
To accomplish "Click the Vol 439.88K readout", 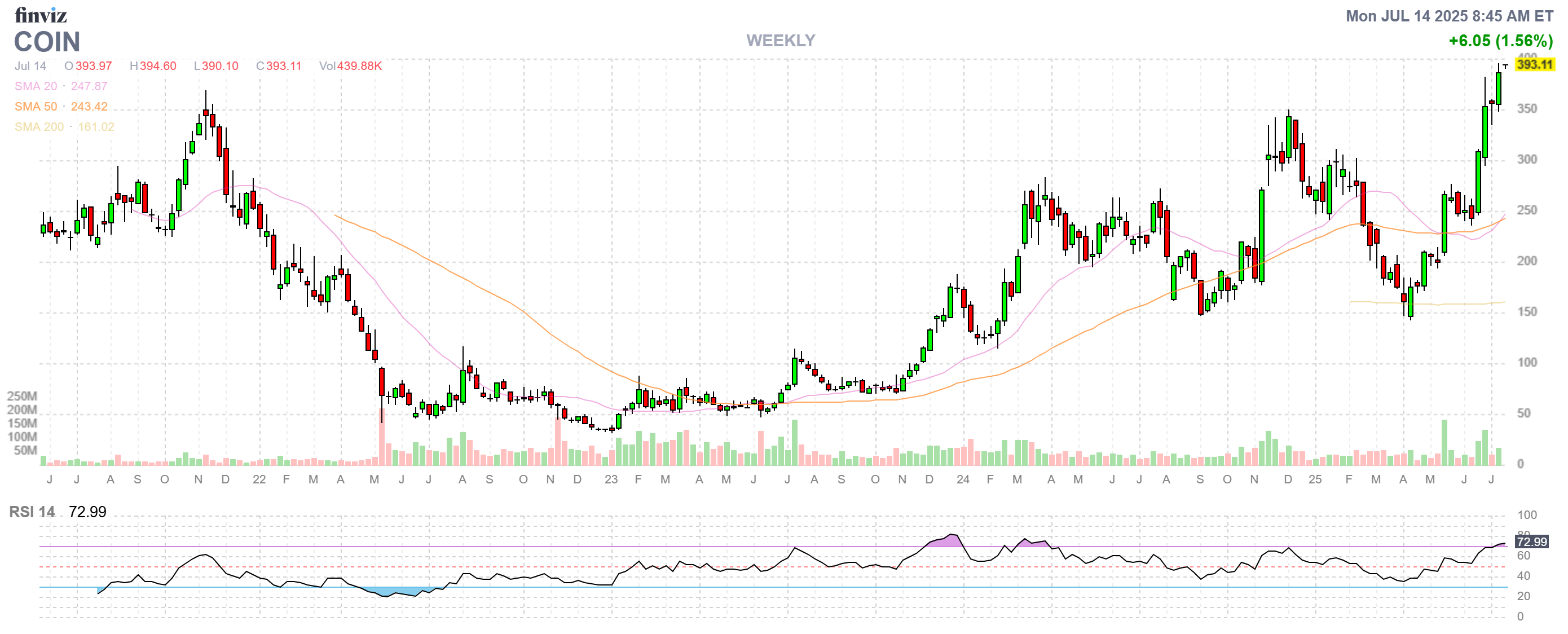I will point(350,65).
